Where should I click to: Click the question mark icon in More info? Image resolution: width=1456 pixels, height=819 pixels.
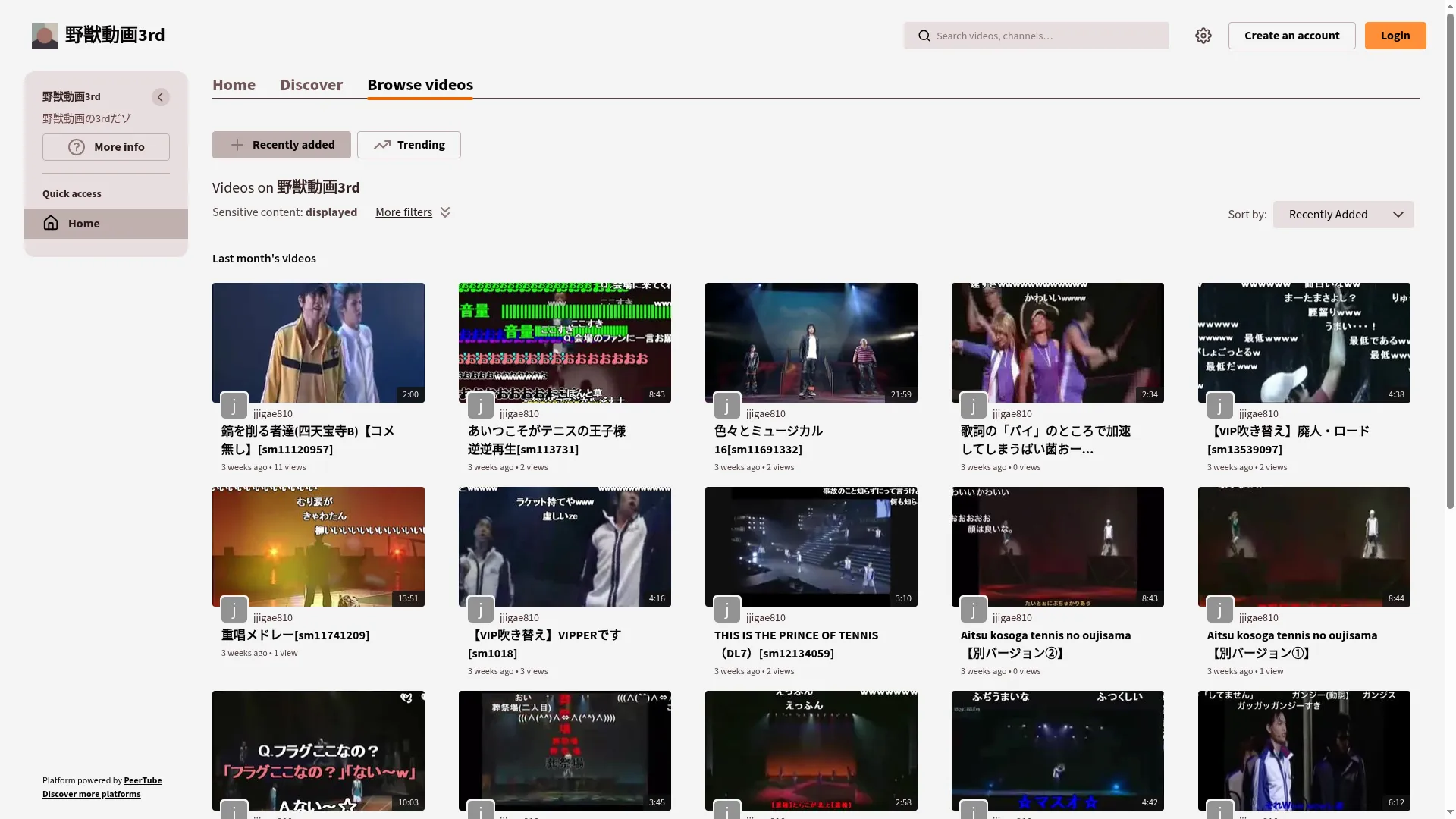pyautogui.click(x=77, y=147)
